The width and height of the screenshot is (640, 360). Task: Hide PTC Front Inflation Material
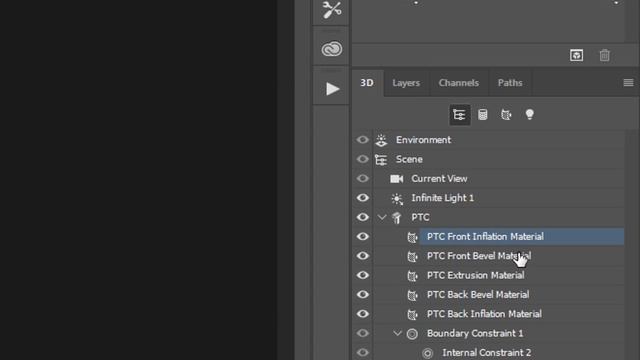362,236
